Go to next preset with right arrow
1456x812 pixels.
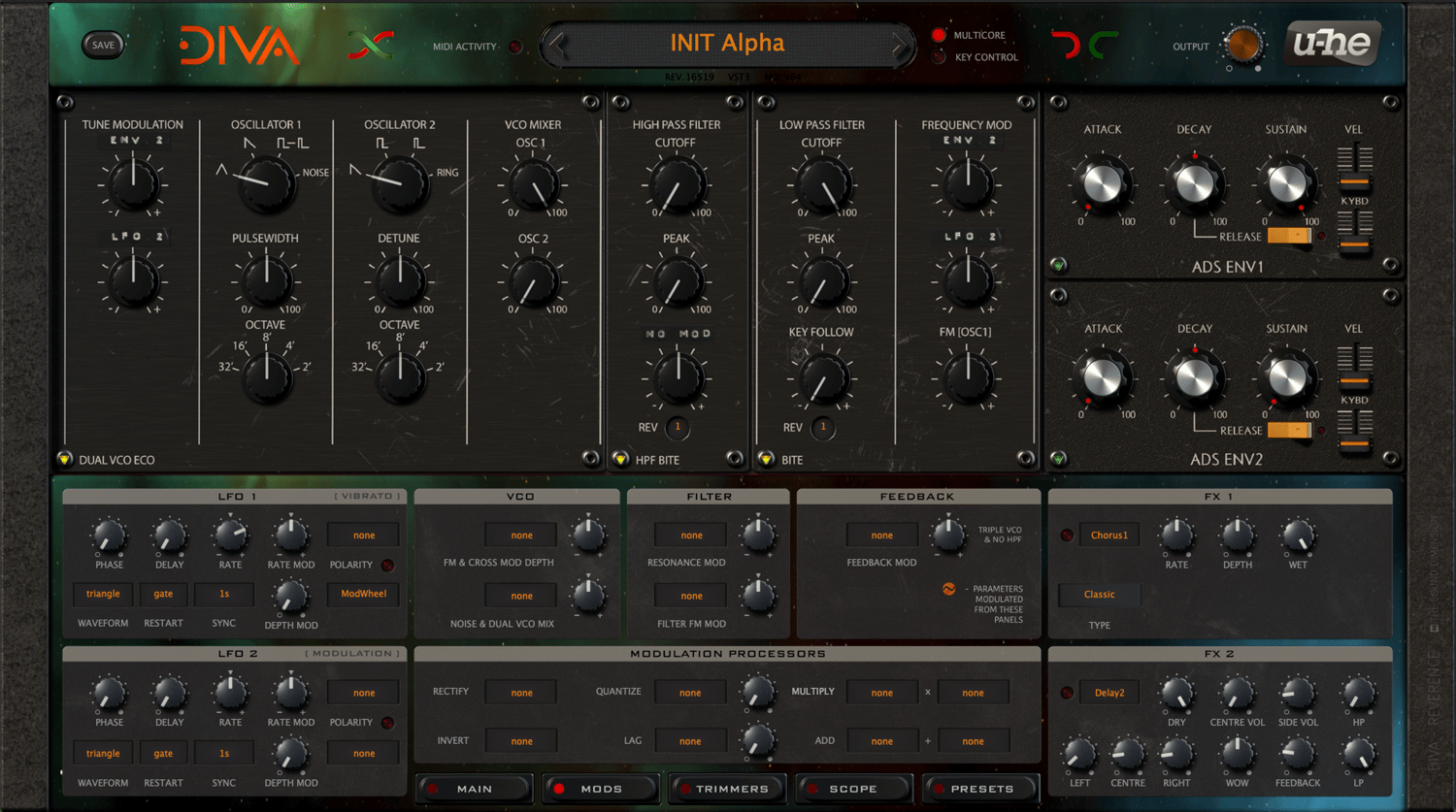[x=900, y=45]
